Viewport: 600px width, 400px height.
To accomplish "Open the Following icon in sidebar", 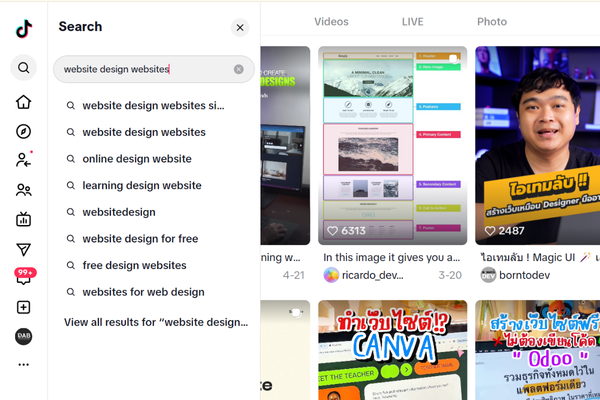I will tap(23, 160).
